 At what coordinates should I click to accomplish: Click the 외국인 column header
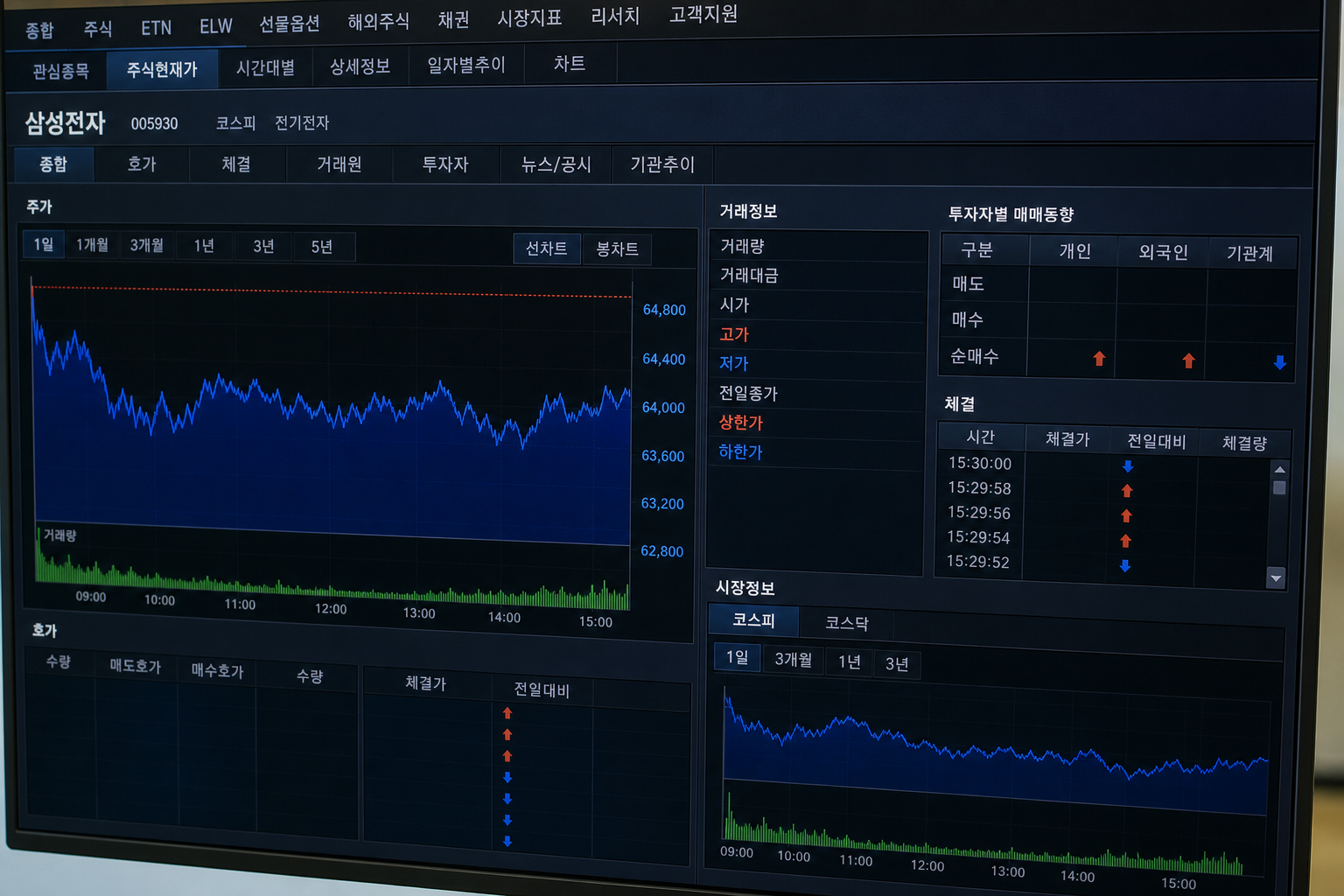tap(1164, 252)
